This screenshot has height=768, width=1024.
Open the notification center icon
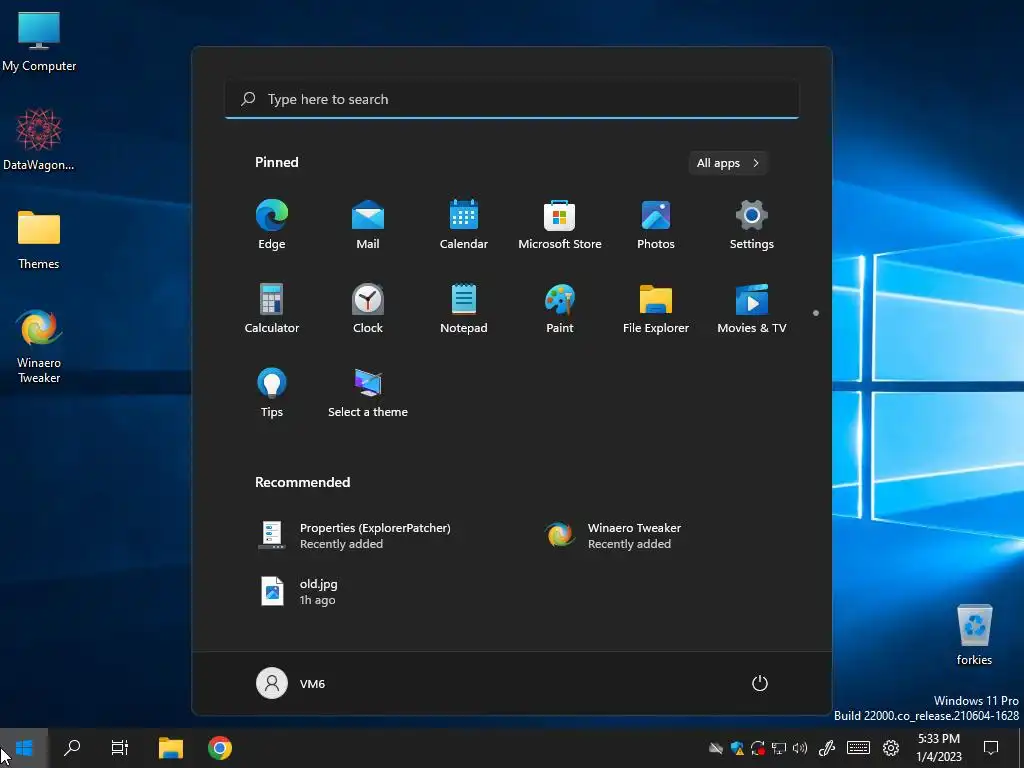click(x=991, y=748)
